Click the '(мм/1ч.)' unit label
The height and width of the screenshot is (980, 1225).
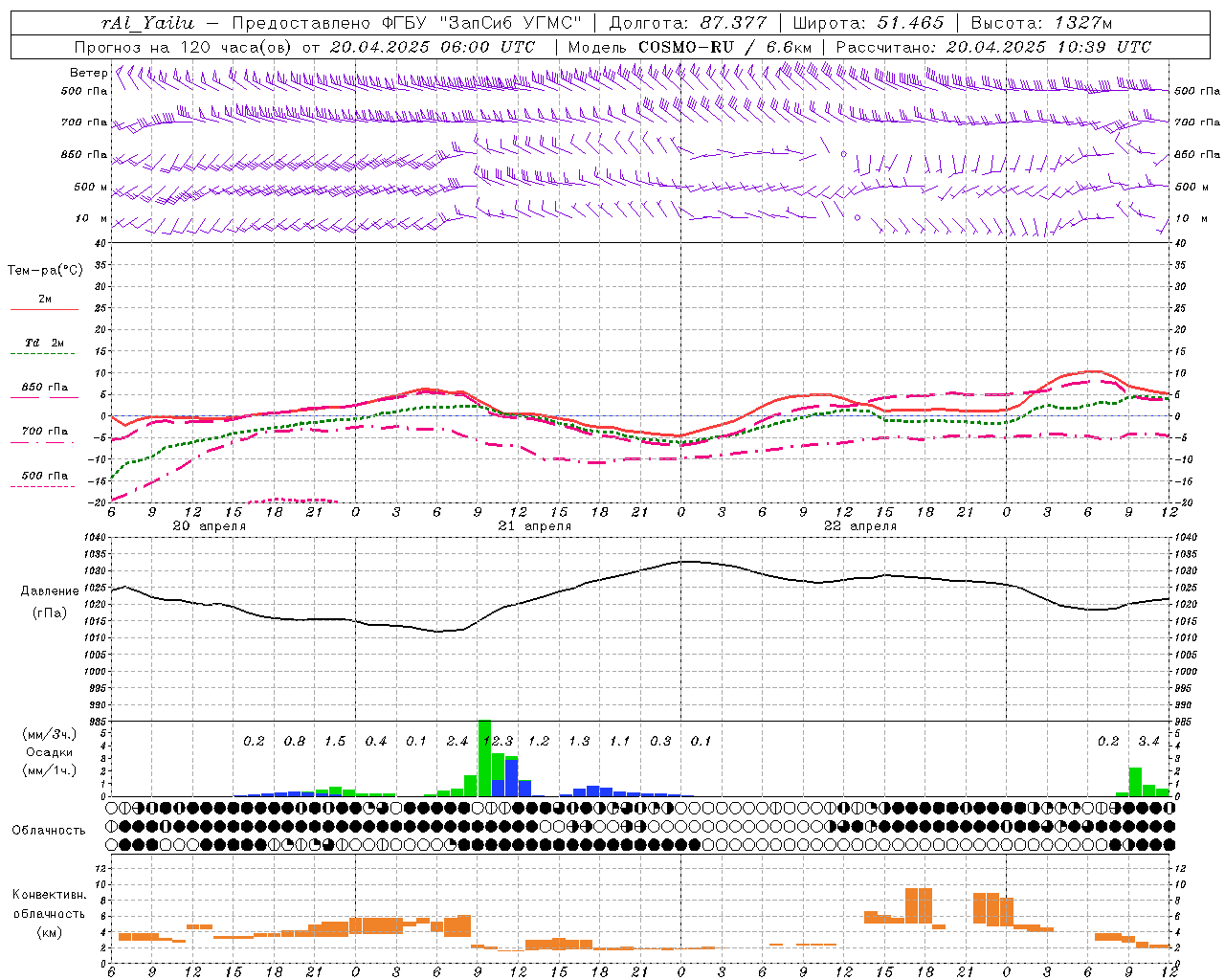click(49, 769)
